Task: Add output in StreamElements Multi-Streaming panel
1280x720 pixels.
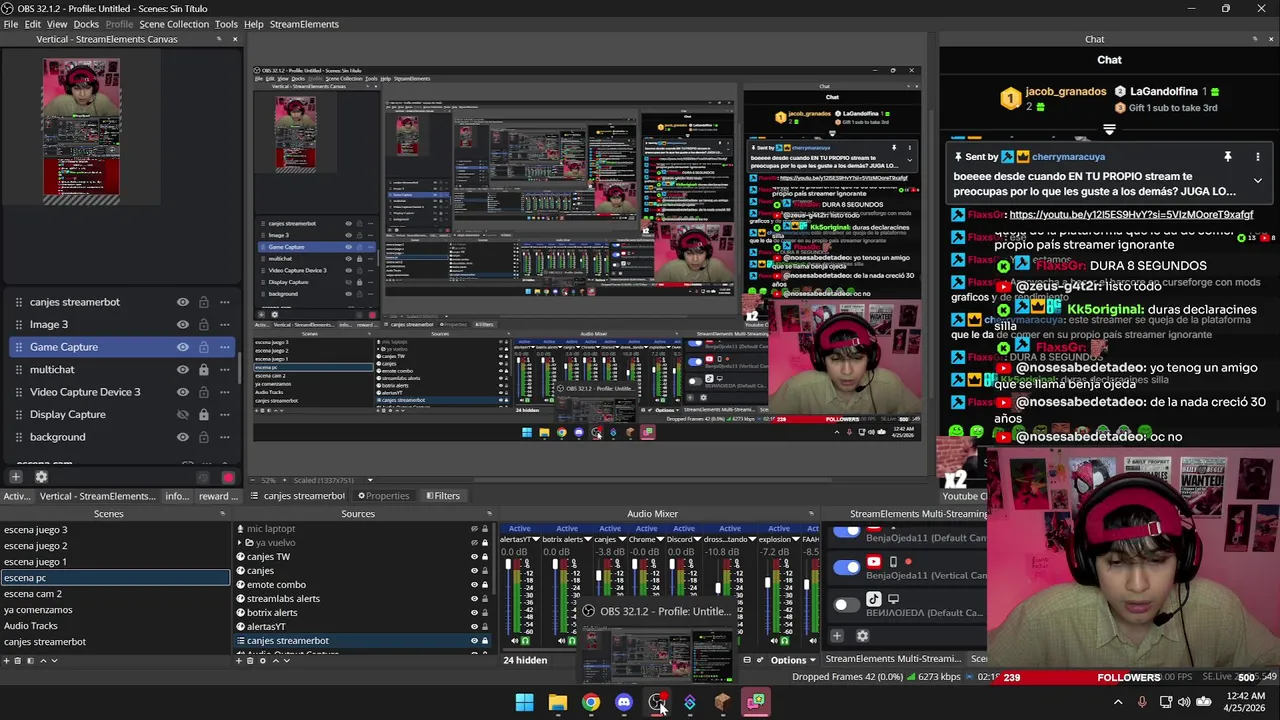Action: 837,635
